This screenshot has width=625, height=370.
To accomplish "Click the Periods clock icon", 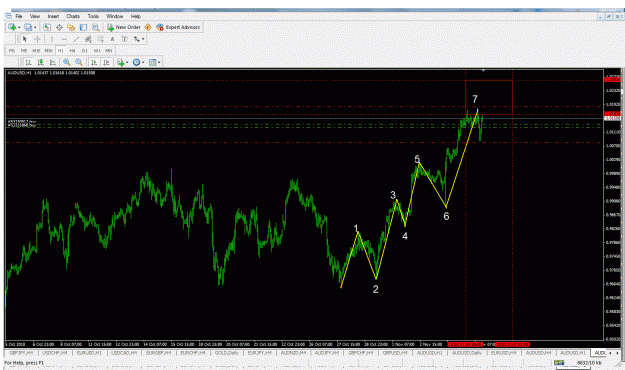I will click(136, 62).
